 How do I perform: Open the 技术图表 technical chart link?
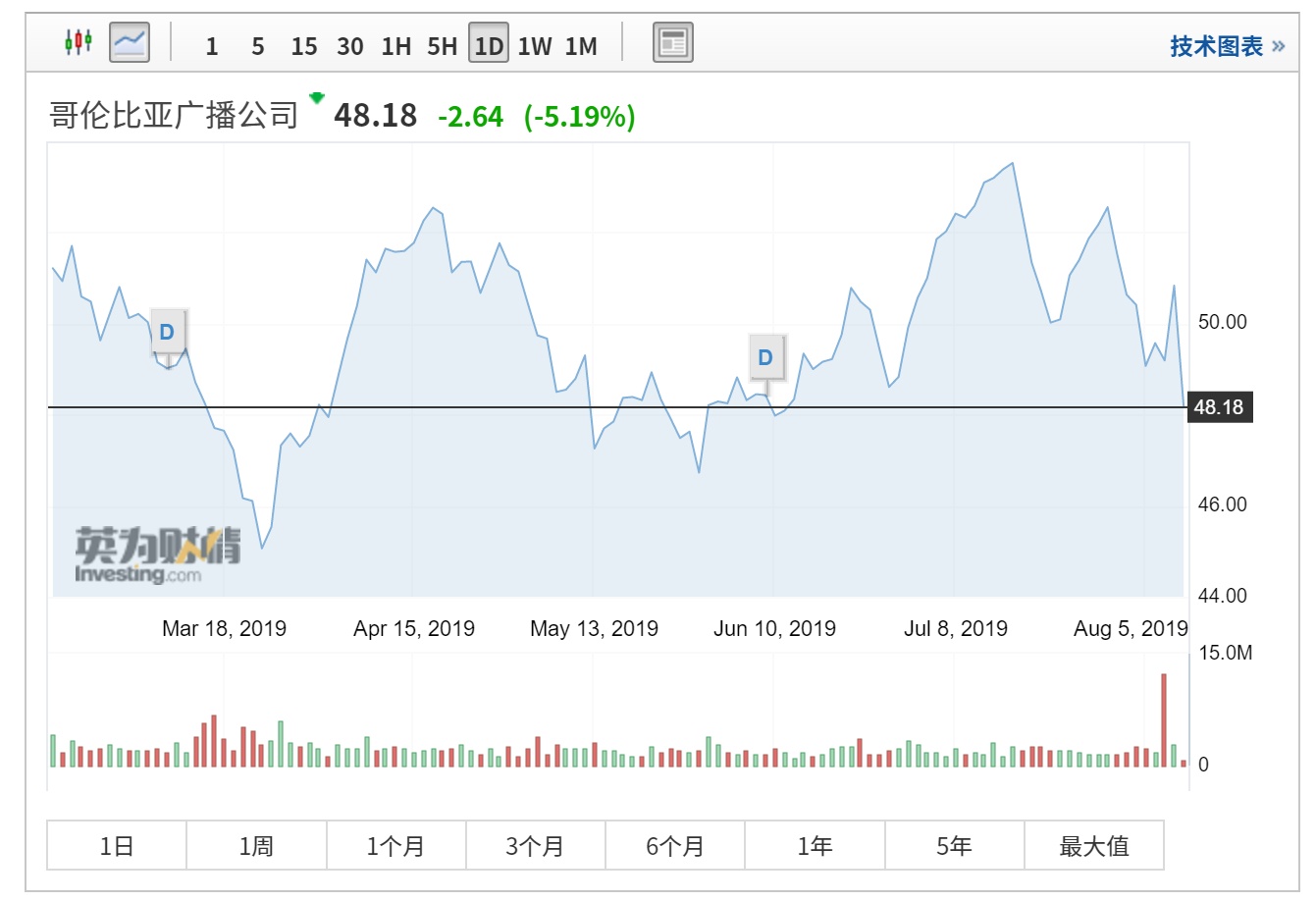pos(1226,46)
